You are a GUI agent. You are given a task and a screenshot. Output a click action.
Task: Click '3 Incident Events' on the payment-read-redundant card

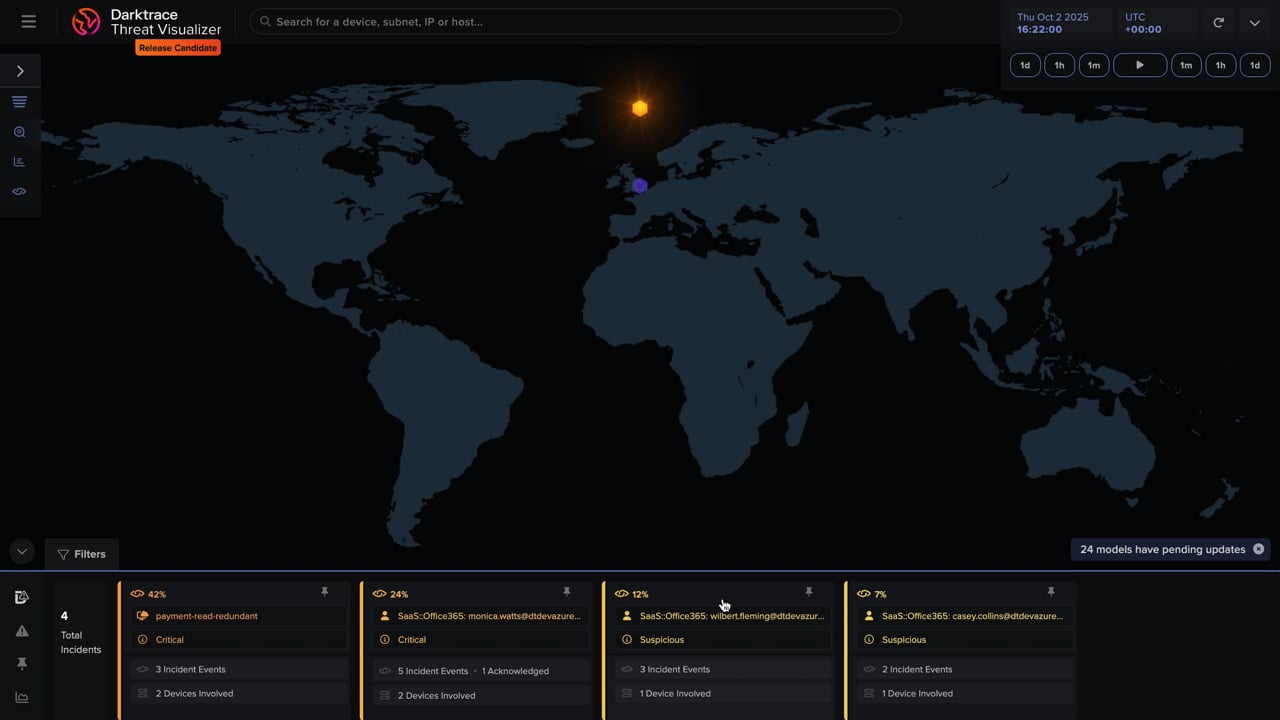click(x=190, y=669)
